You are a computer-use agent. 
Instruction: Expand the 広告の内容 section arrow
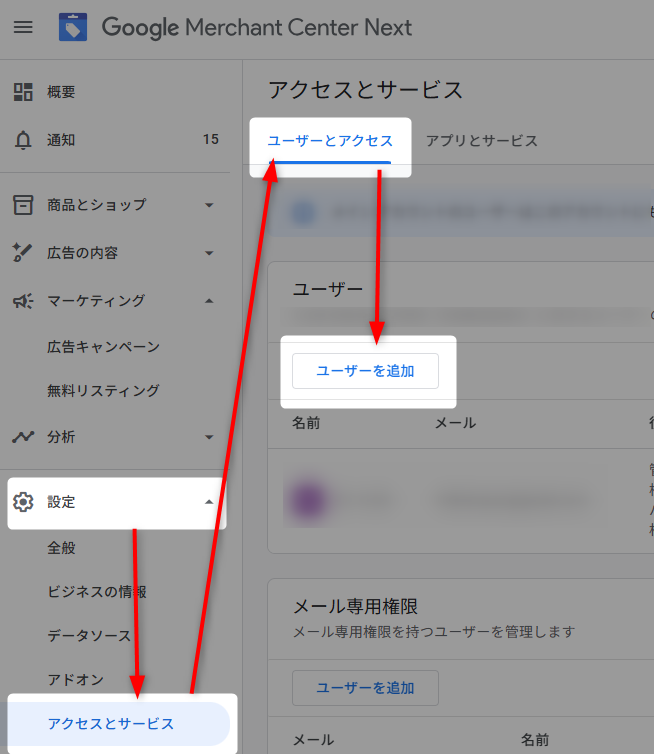point(209,253)
